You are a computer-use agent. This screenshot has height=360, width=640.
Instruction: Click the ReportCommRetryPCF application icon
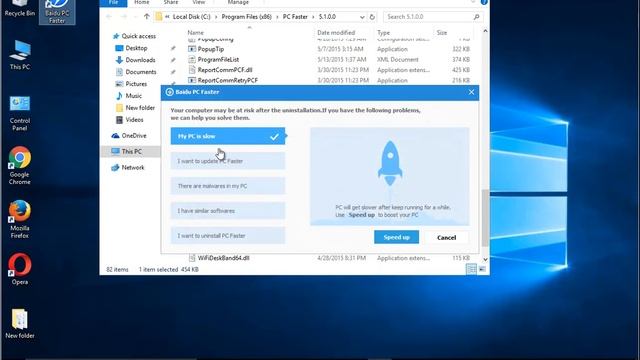click(x=192, y=80)
